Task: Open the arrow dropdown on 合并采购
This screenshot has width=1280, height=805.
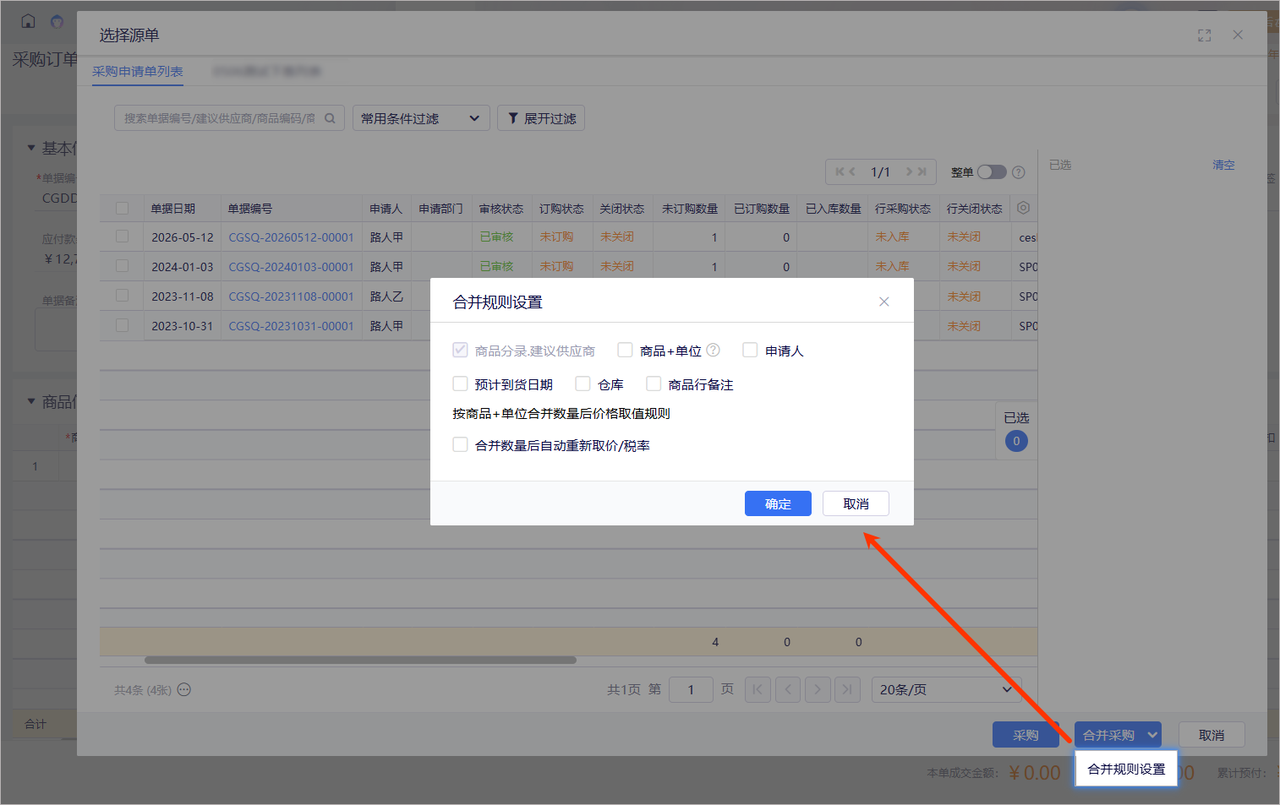Action: [1153, 735]
